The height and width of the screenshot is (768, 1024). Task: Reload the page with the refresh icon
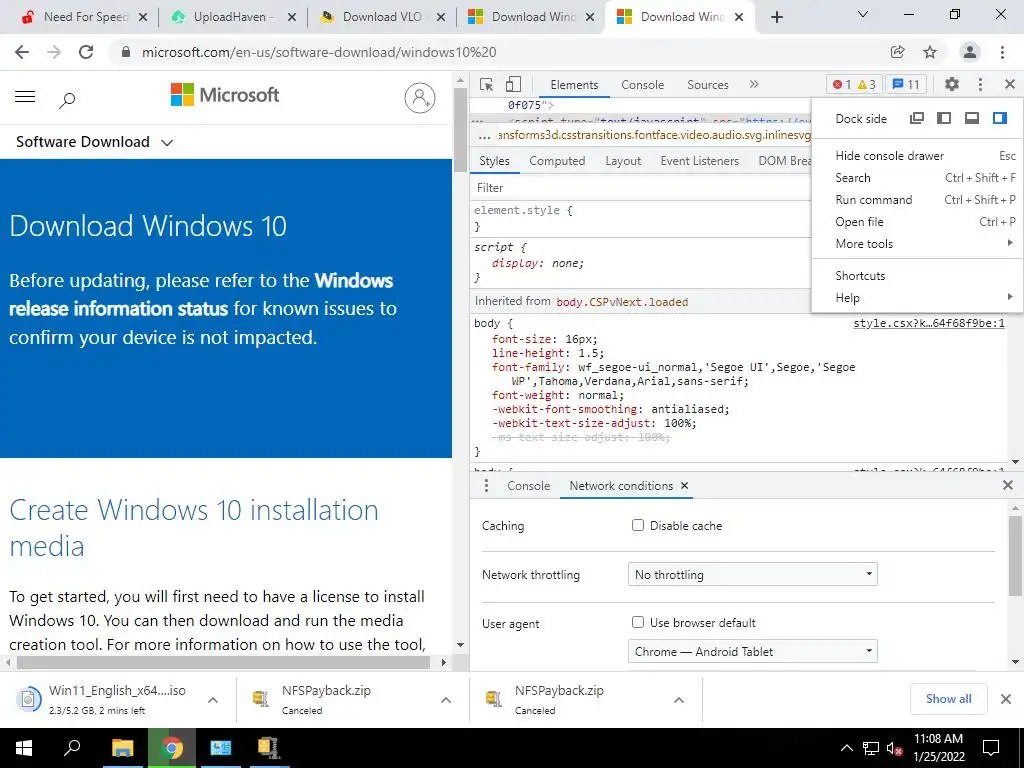coord(86,52)
